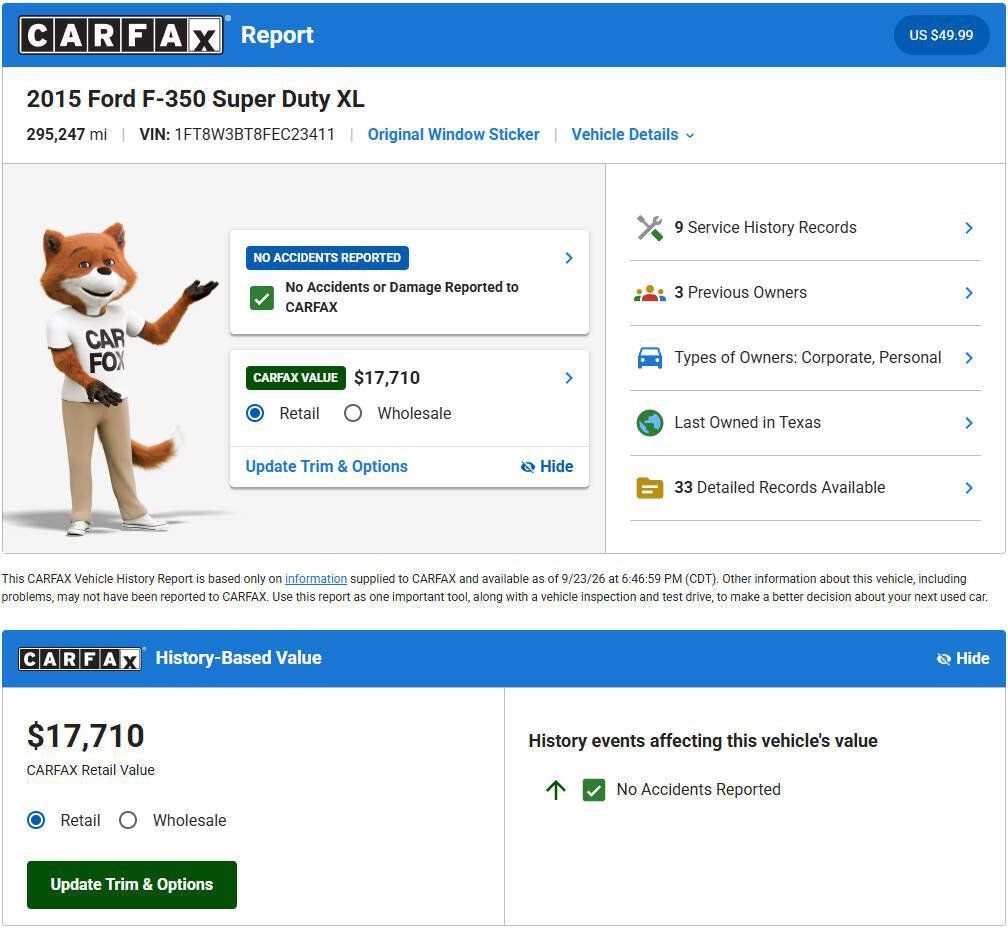
Task: Open chevron for 9 Service History Records
Action: point(969,228)
